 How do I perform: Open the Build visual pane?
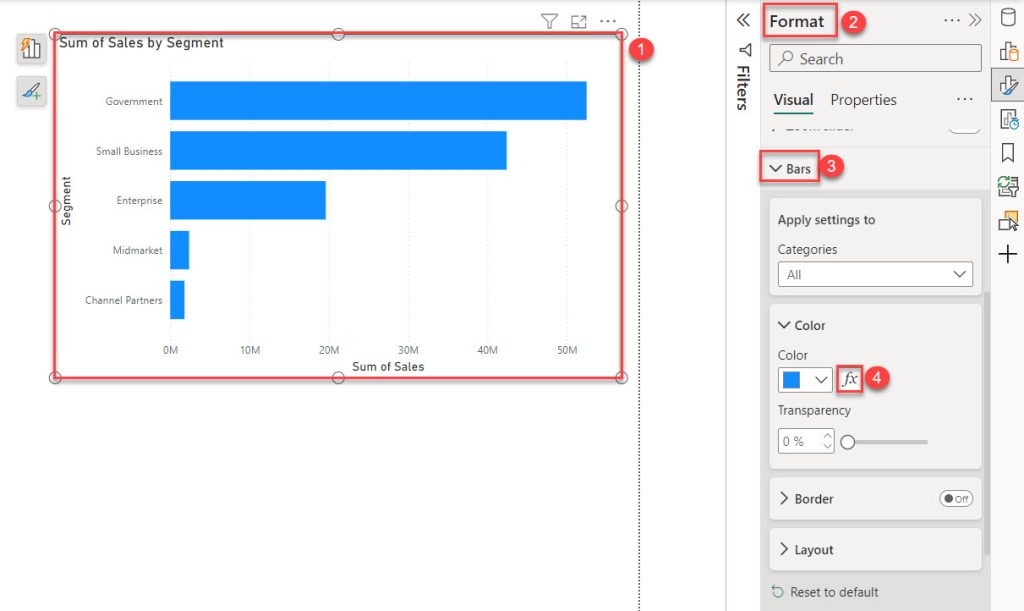(1010, 50)
